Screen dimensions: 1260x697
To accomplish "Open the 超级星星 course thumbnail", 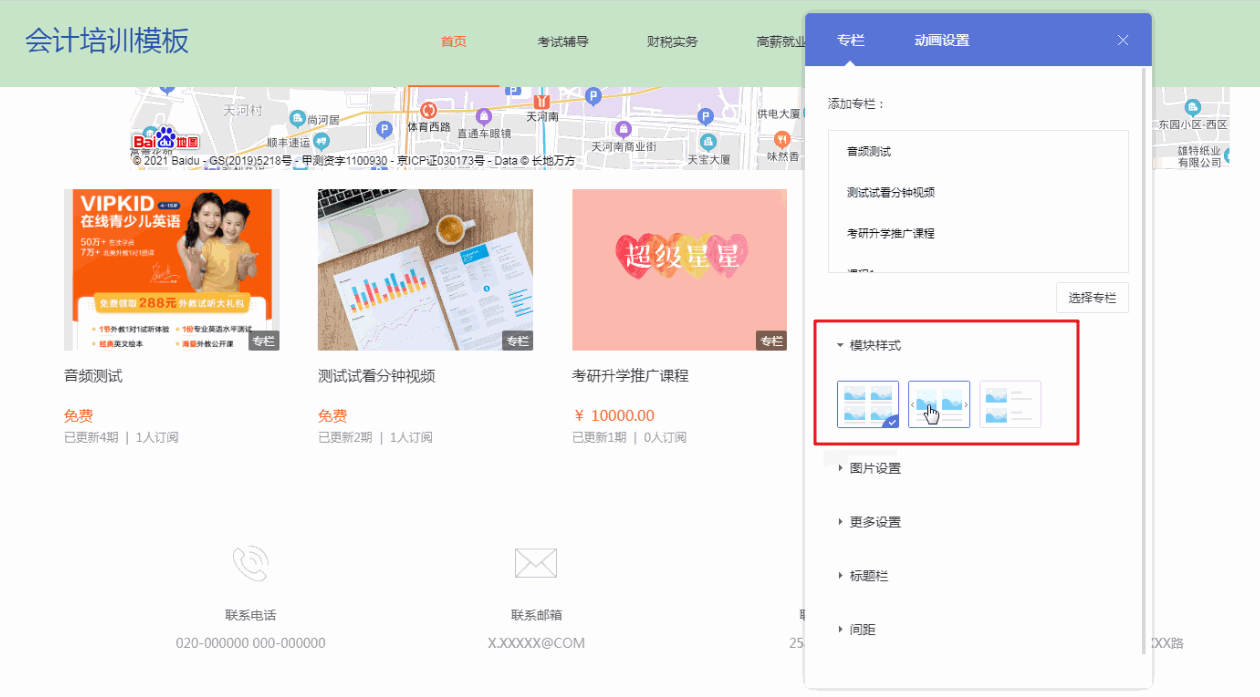I will click(x=679, y=270).
